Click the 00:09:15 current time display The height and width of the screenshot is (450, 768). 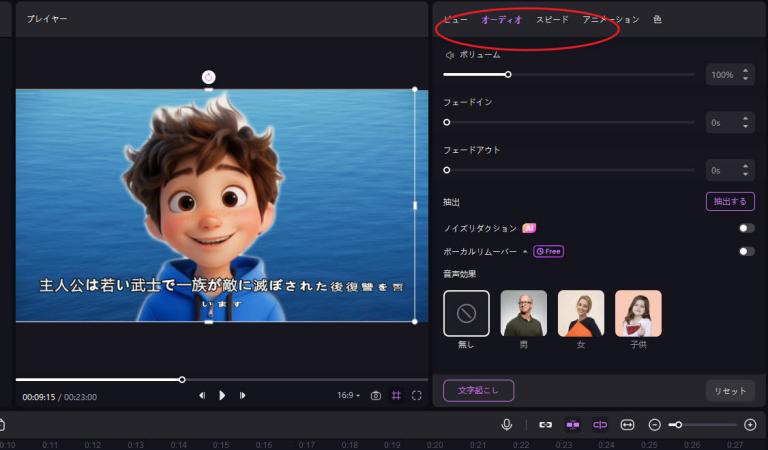(39, 397)
